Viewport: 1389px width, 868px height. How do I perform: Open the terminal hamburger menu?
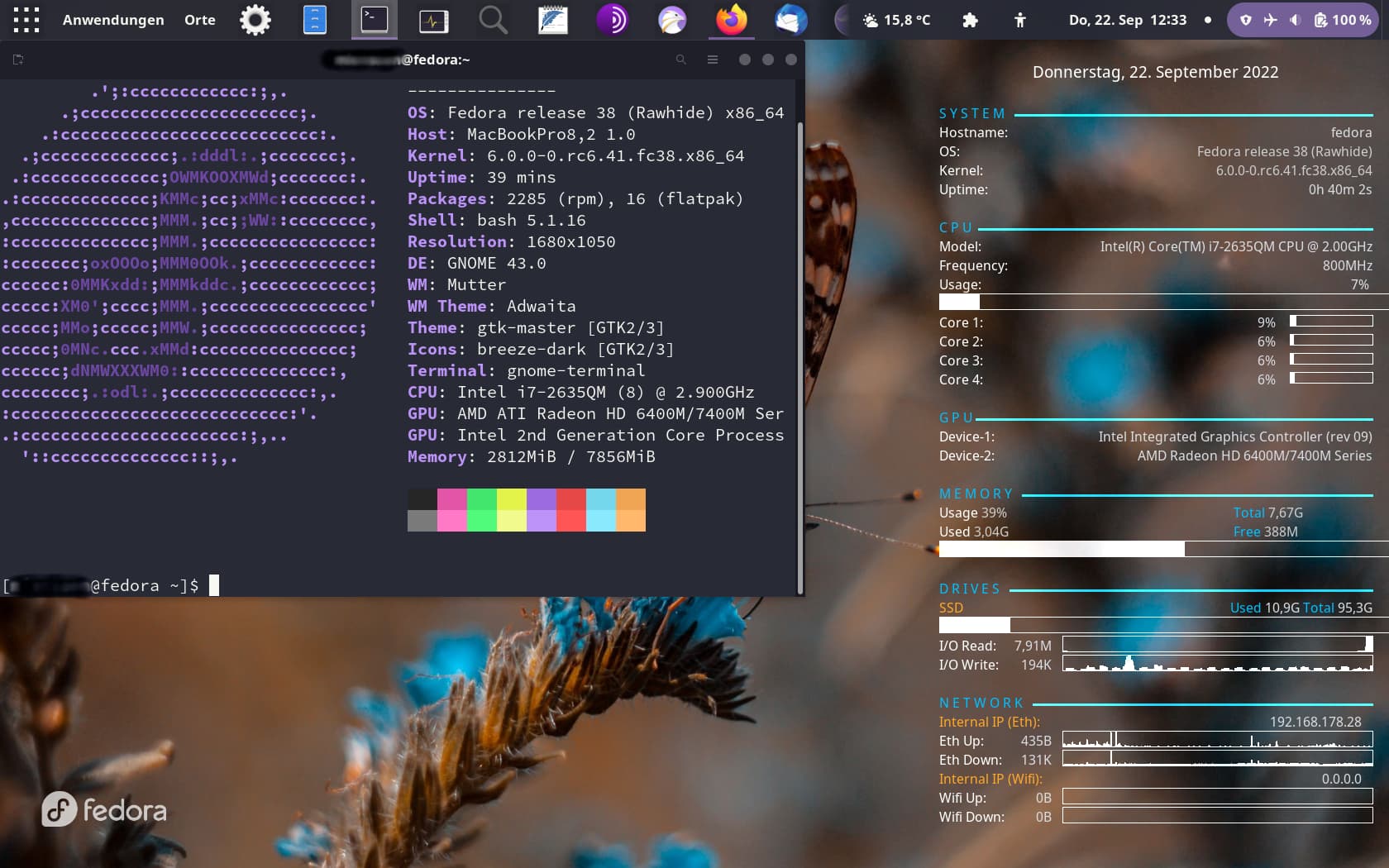pos(713,60)
